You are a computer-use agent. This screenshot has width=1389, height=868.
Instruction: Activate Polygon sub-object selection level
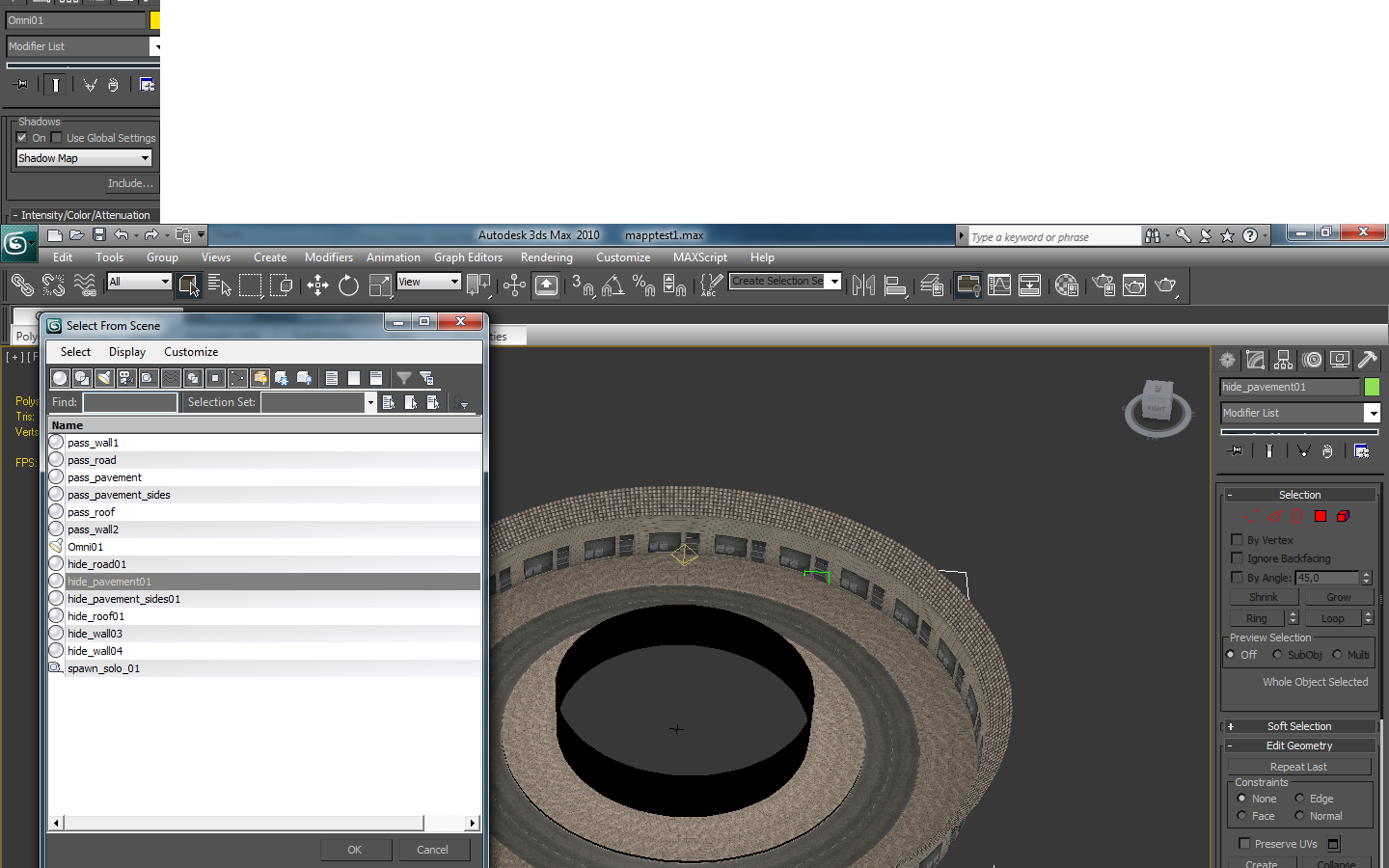click(1321, 516)
